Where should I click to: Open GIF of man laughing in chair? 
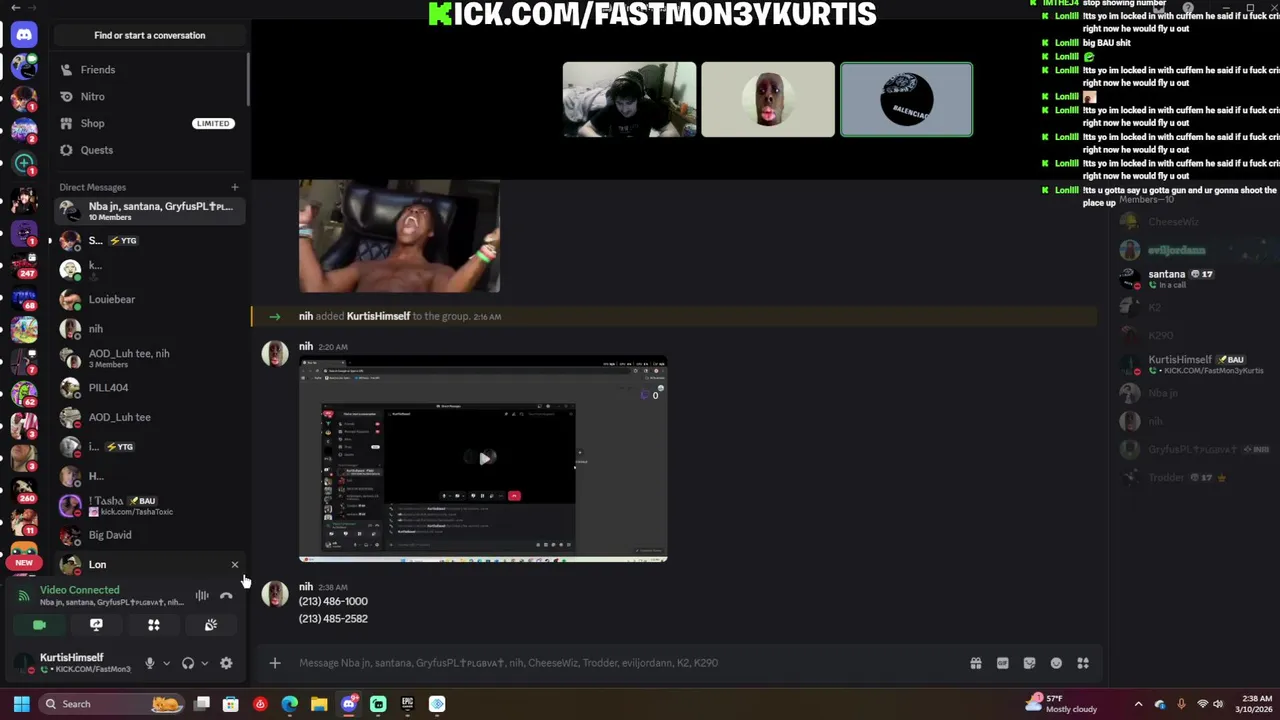[x=399, y=236]
